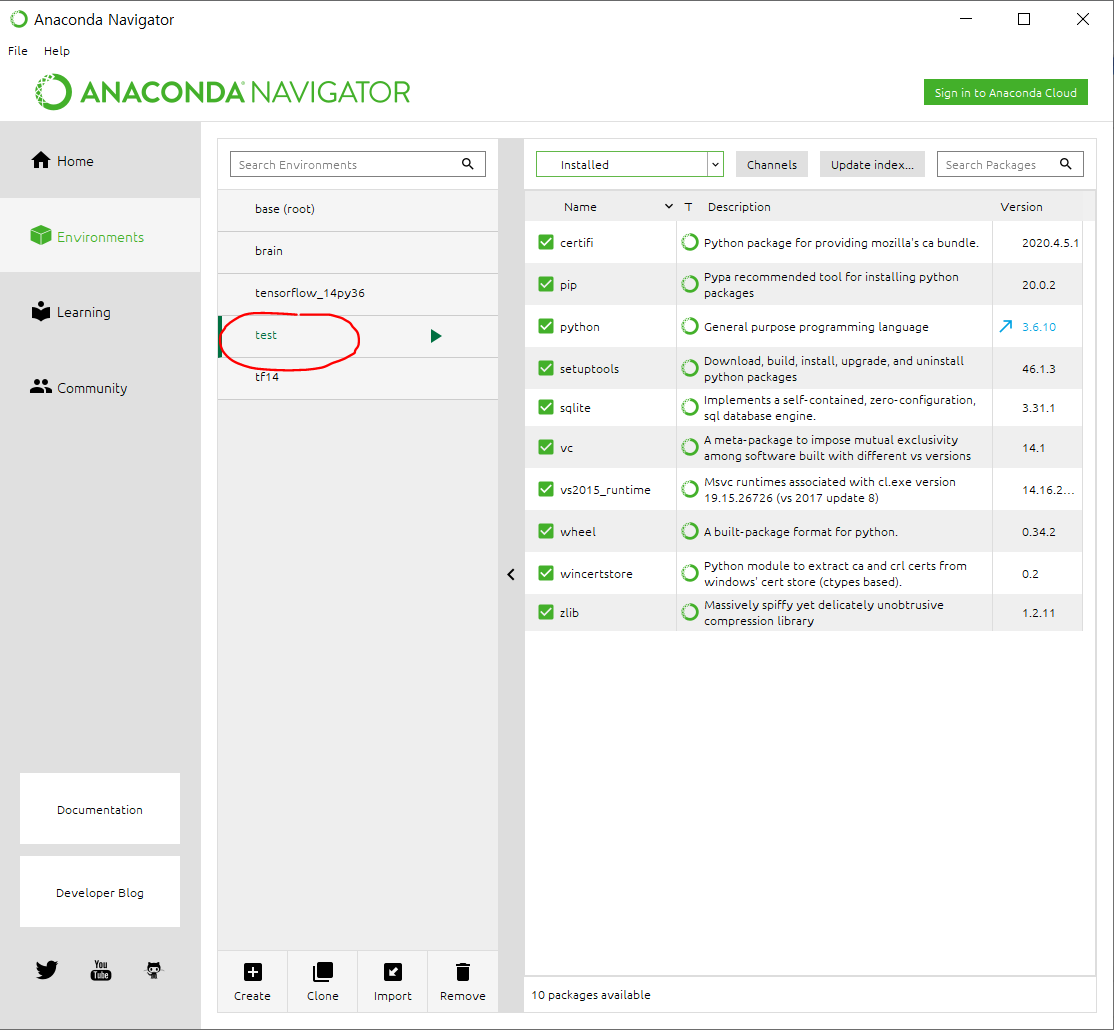Click the '10 packages available' status text

click(591, 994)
